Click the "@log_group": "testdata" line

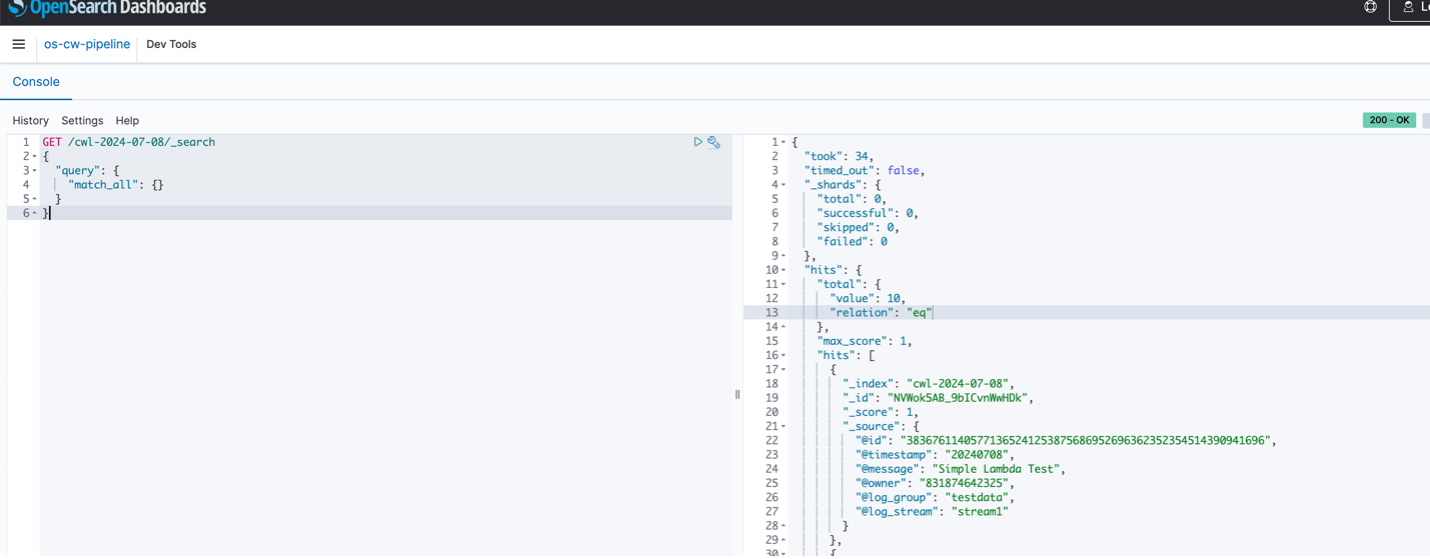936,497
